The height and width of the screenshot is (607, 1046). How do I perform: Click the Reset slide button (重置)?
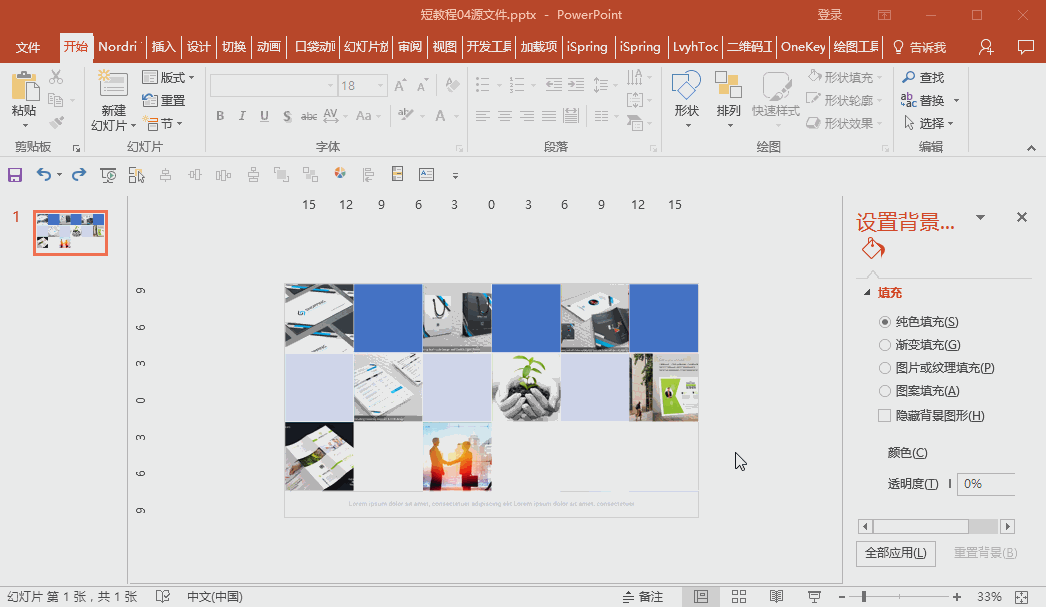[x=163, y=101]
